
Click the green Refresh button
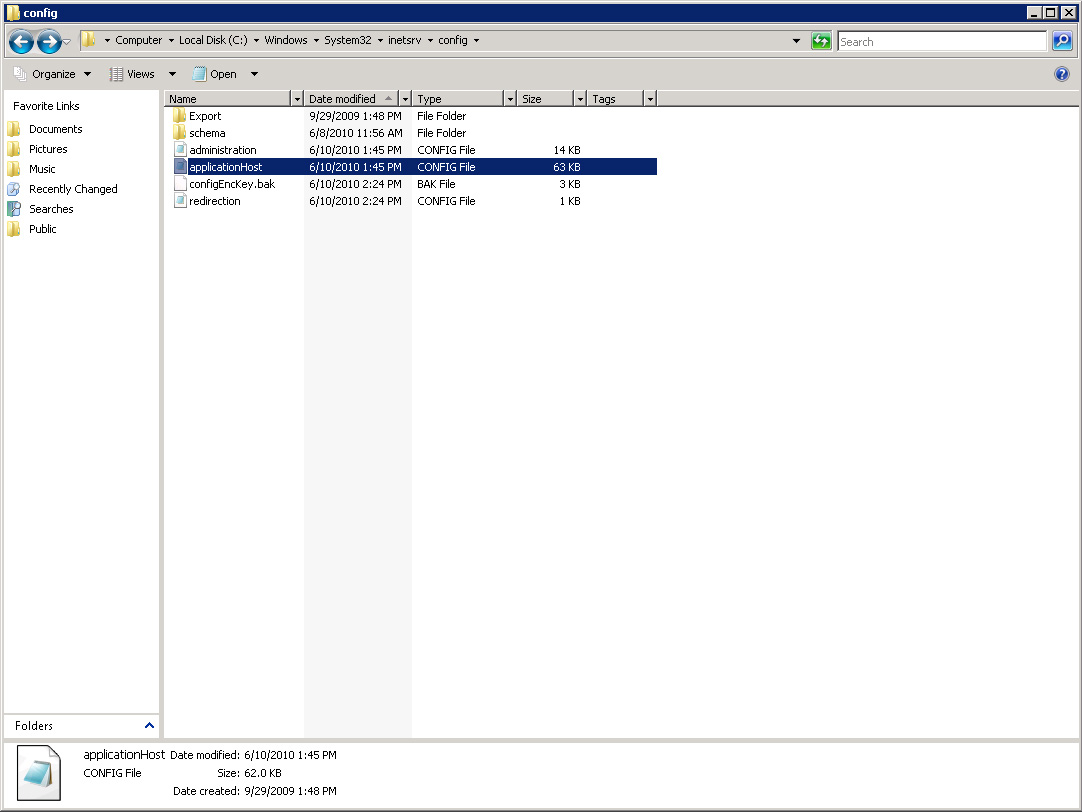coord(821,41)
